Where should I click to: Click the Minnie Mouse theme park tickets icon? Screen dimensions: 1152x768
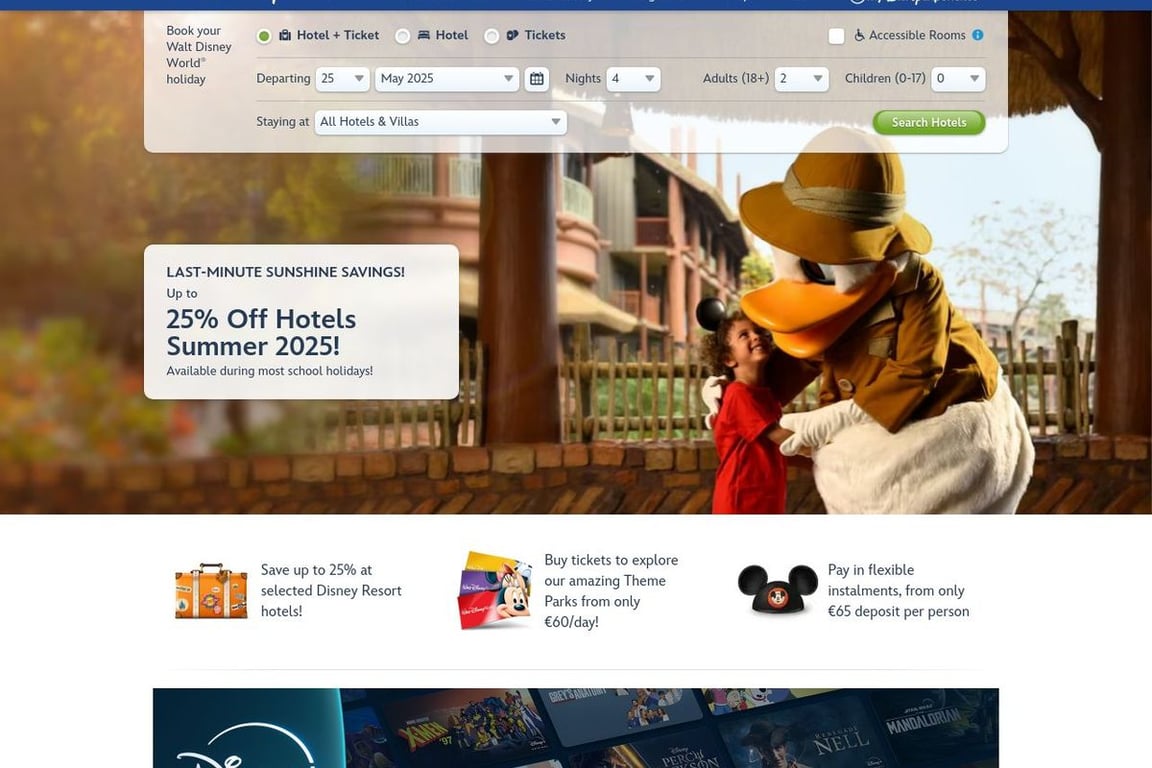494,590
